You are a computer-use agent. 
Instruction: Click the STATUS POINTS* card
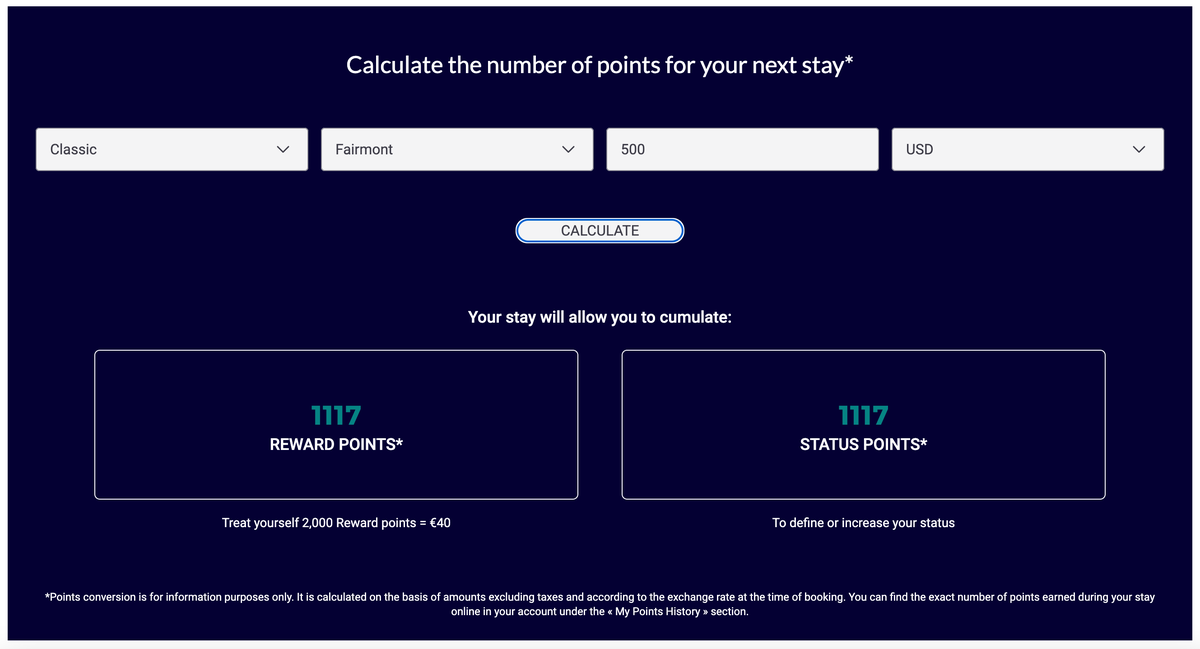[863, 424]
